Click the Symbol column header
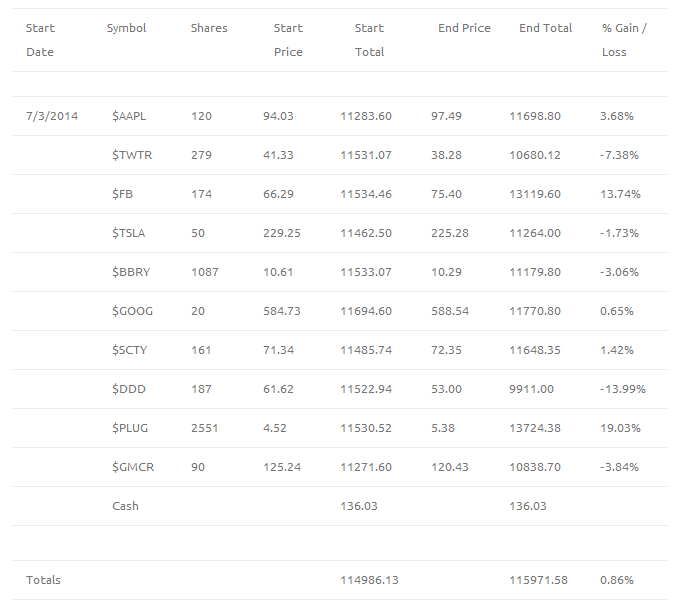The image size is (680, 608). (x=126, y=28)
